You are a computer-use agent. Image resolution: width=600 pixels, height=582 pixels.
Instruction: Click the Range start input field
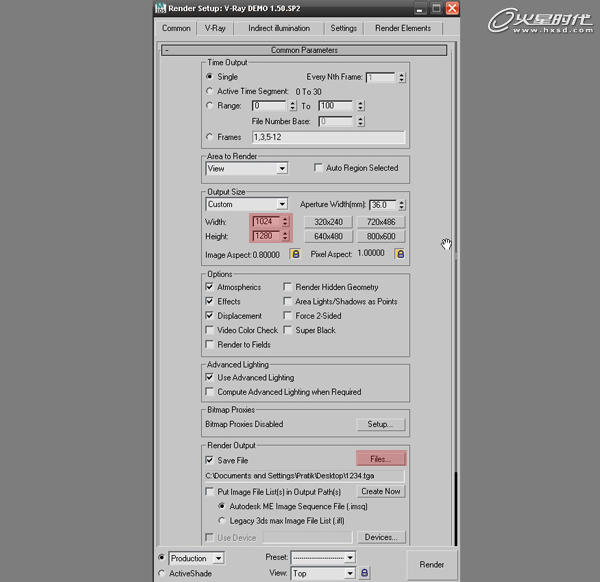(x=269, y=106)
